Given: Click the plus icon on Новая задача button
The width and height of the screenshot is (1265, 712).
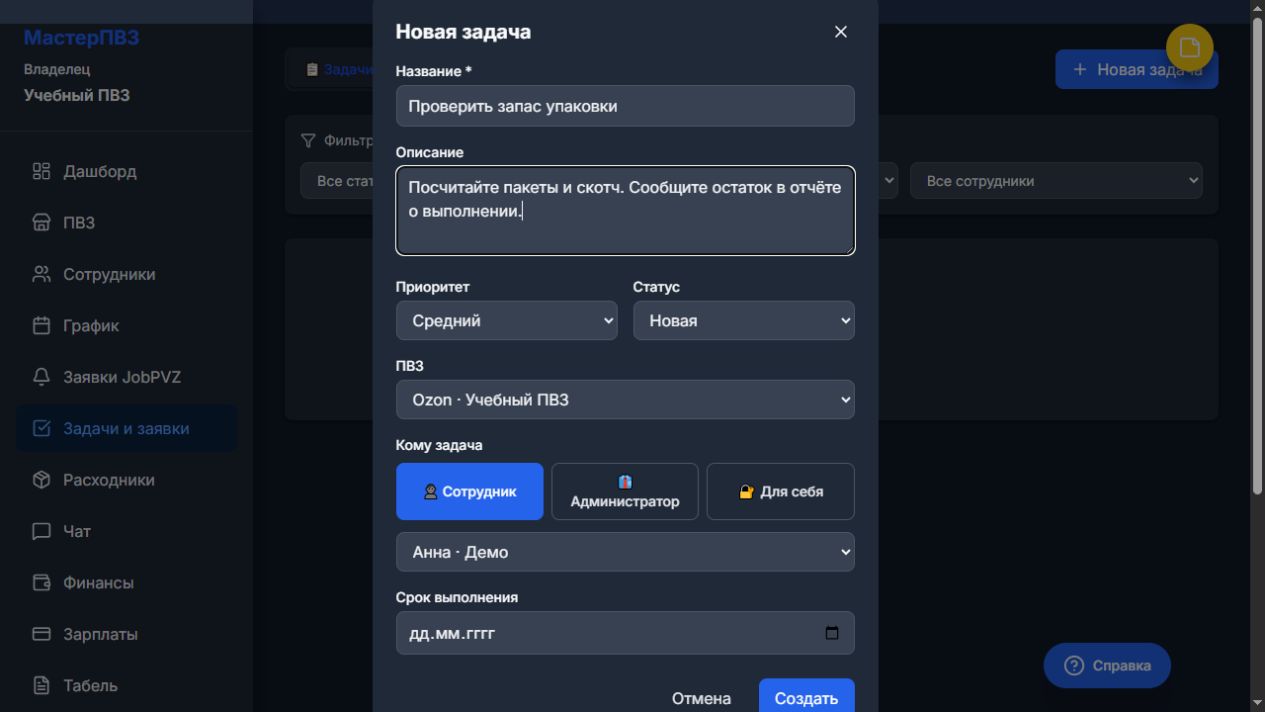Looking at the screenshot, I should [x=1080, y=70].
